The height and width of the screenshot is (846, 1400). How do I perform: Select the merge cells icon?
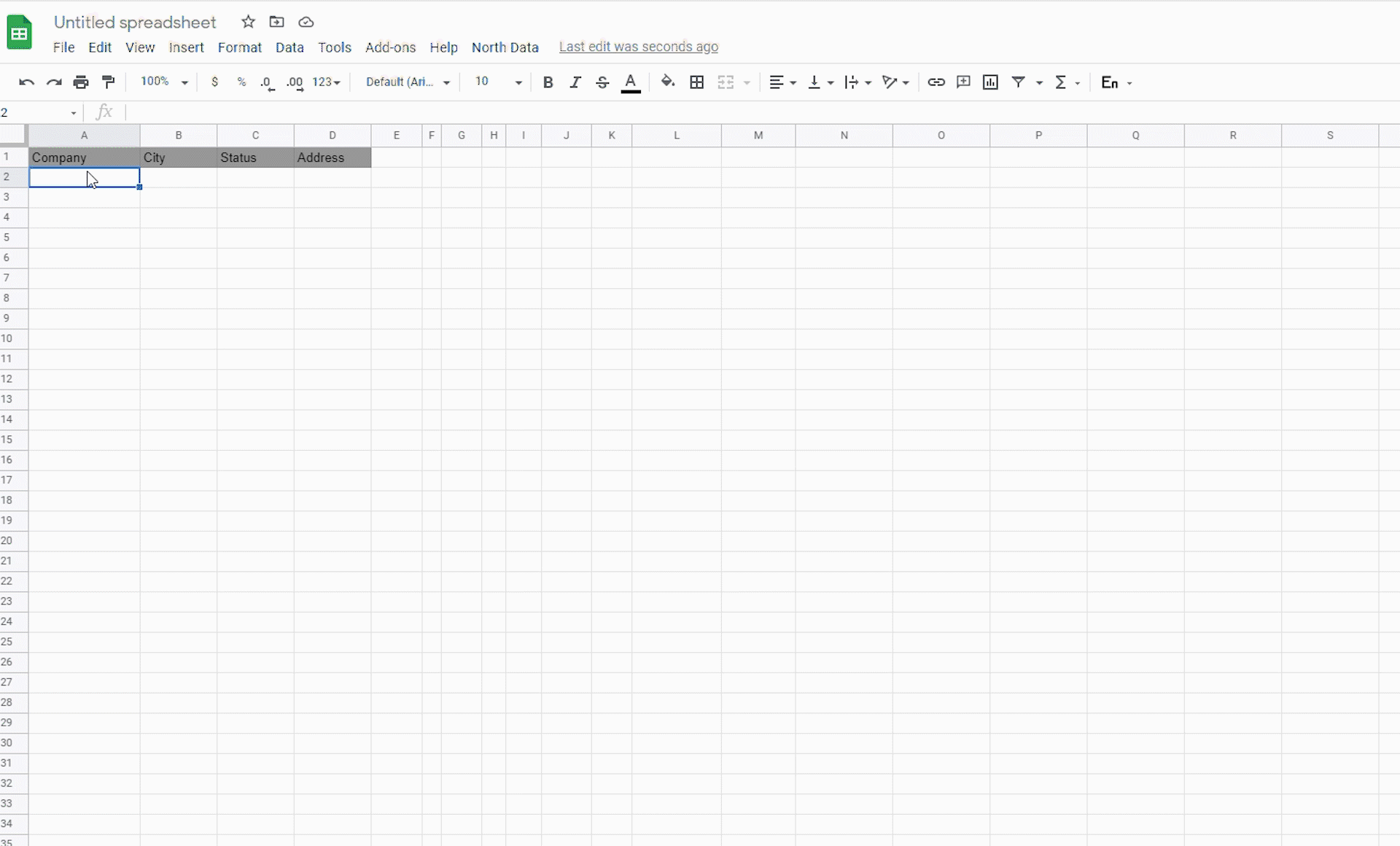(x=726, y=82)
